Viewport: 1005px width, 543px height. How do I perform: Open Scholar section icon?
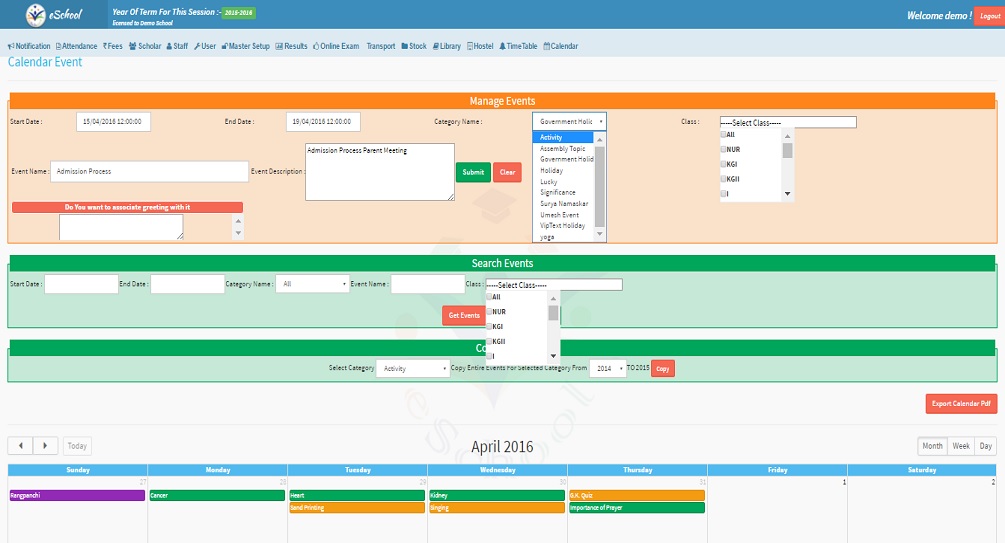(133, 46)
